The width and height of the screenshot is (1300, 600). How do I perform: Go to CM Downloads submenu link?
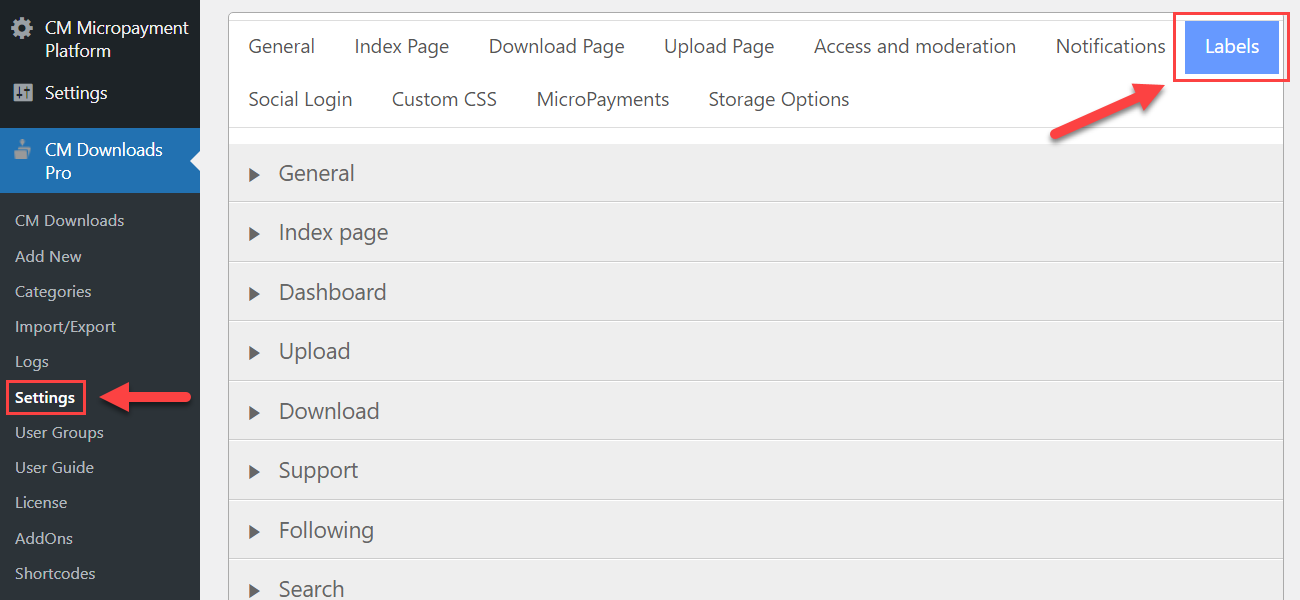70,221
